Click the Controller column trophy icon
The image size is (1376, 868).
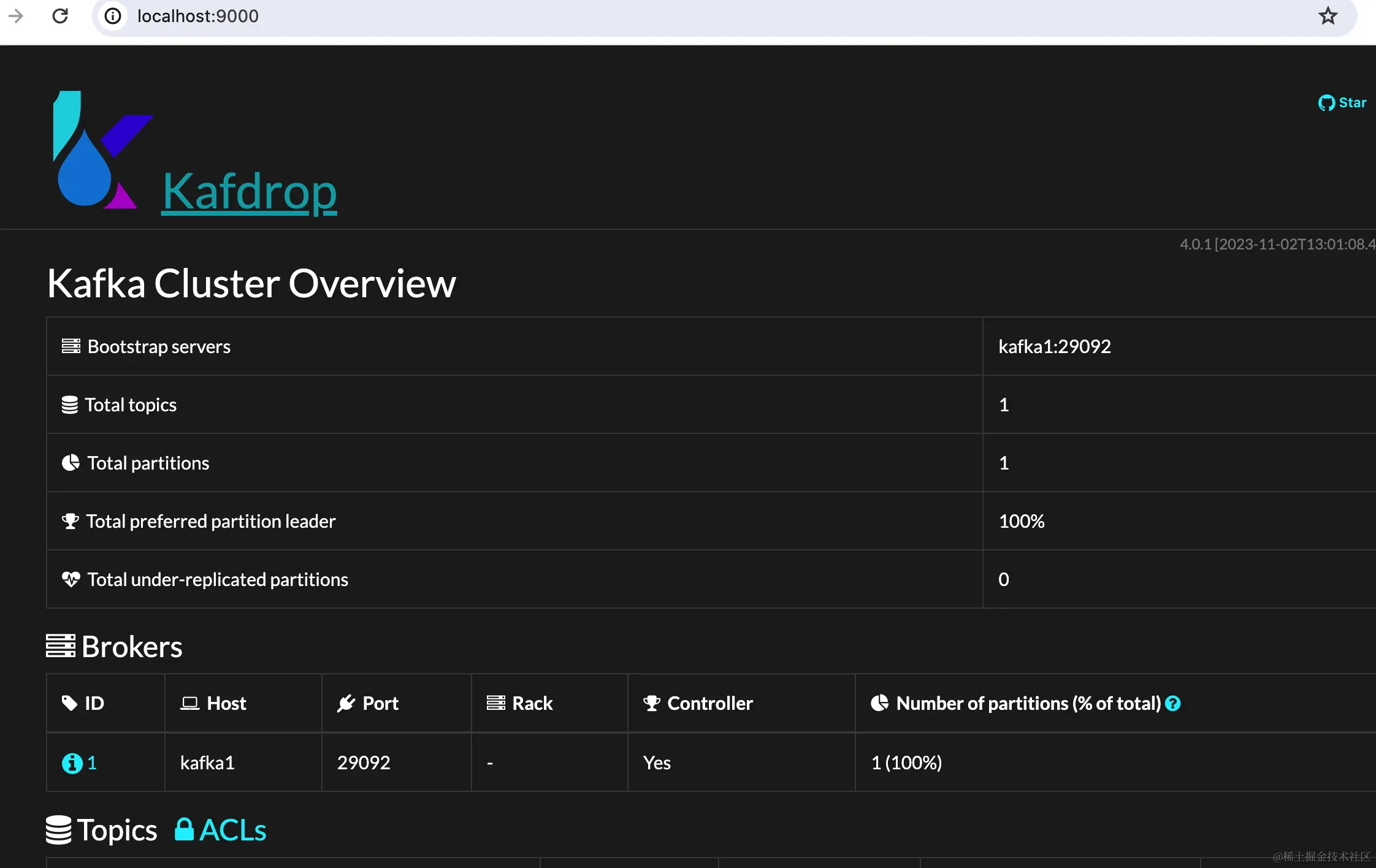652,703
